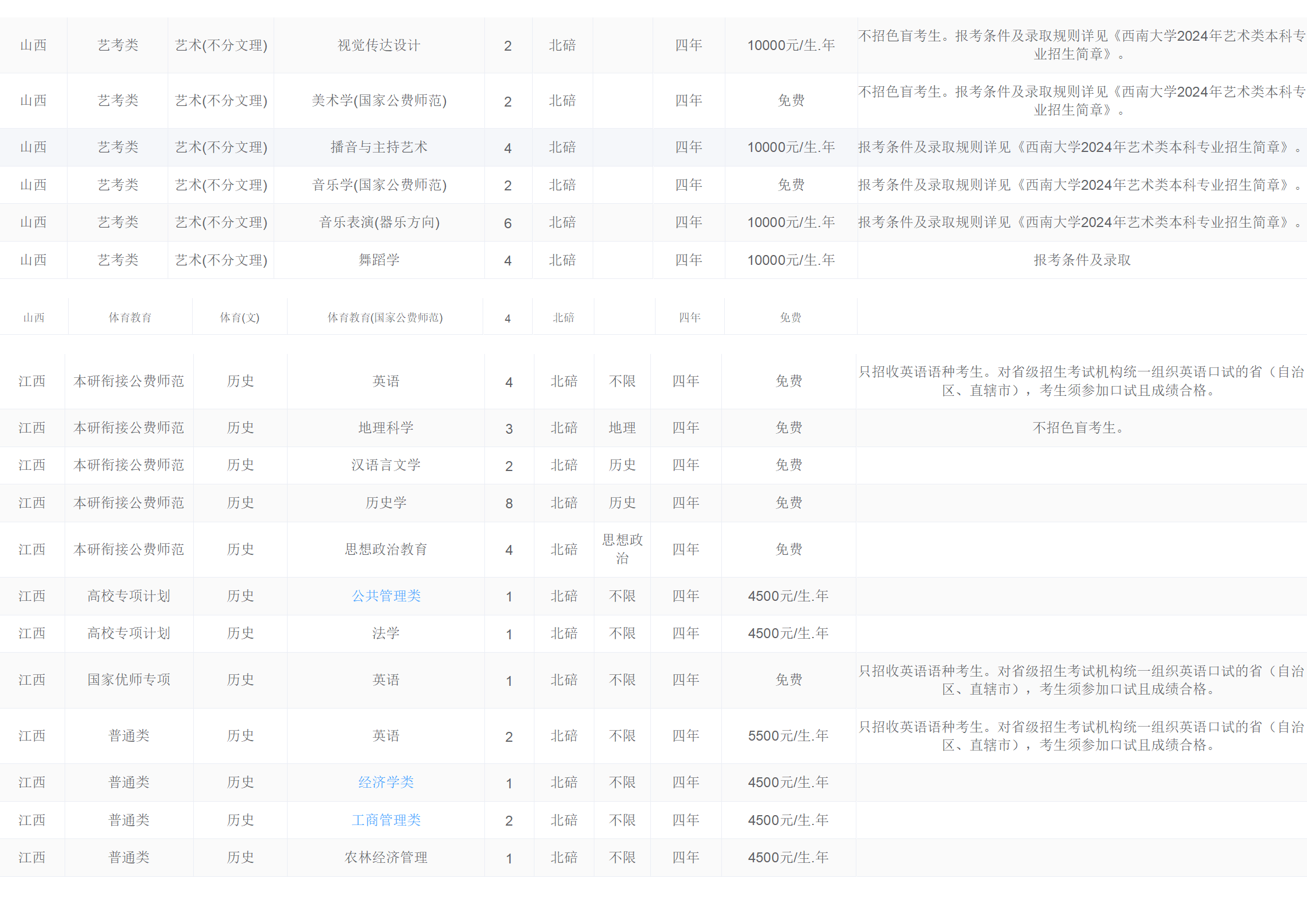The width and height of the screenshot is (1307, 924).
Task: Select the 舞蹈学 major cell
Action: pos(379,260)
